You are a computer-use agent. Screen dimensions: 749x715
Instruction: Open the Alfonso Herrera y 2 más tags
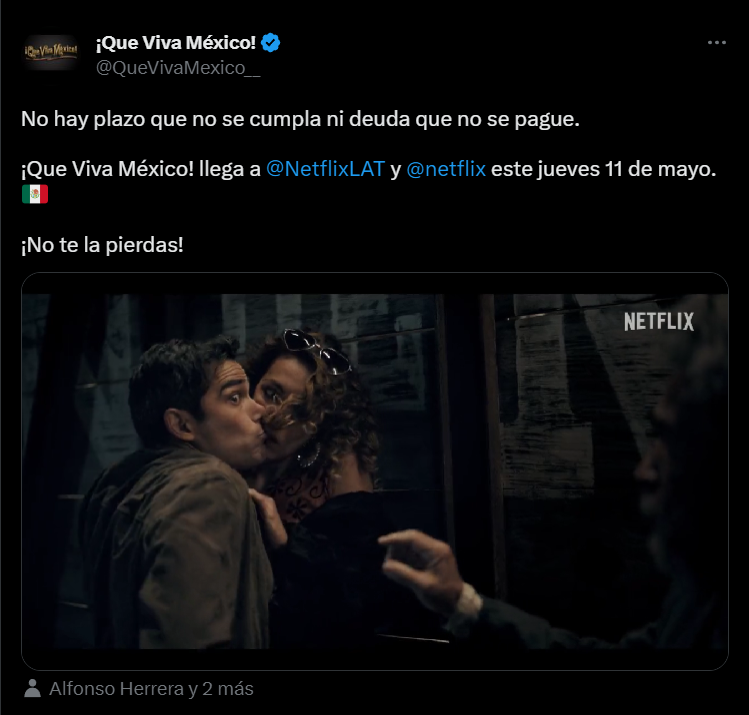(x=151, y=689)
